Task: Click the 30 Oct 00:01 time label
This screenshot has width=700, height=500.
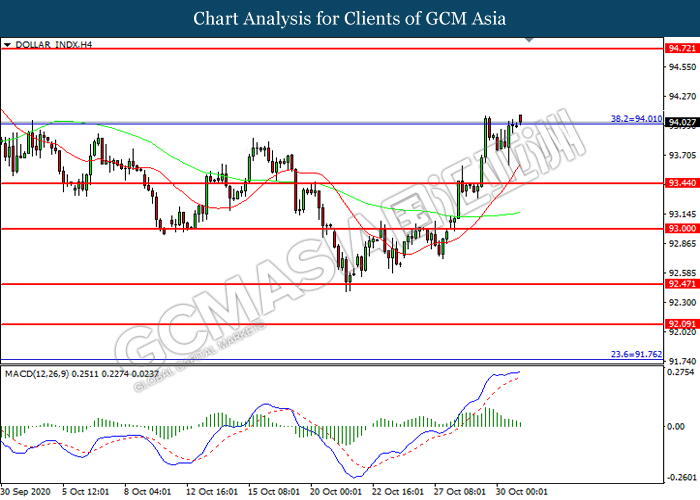Action: pyautogui.click(x=522, y=492)
